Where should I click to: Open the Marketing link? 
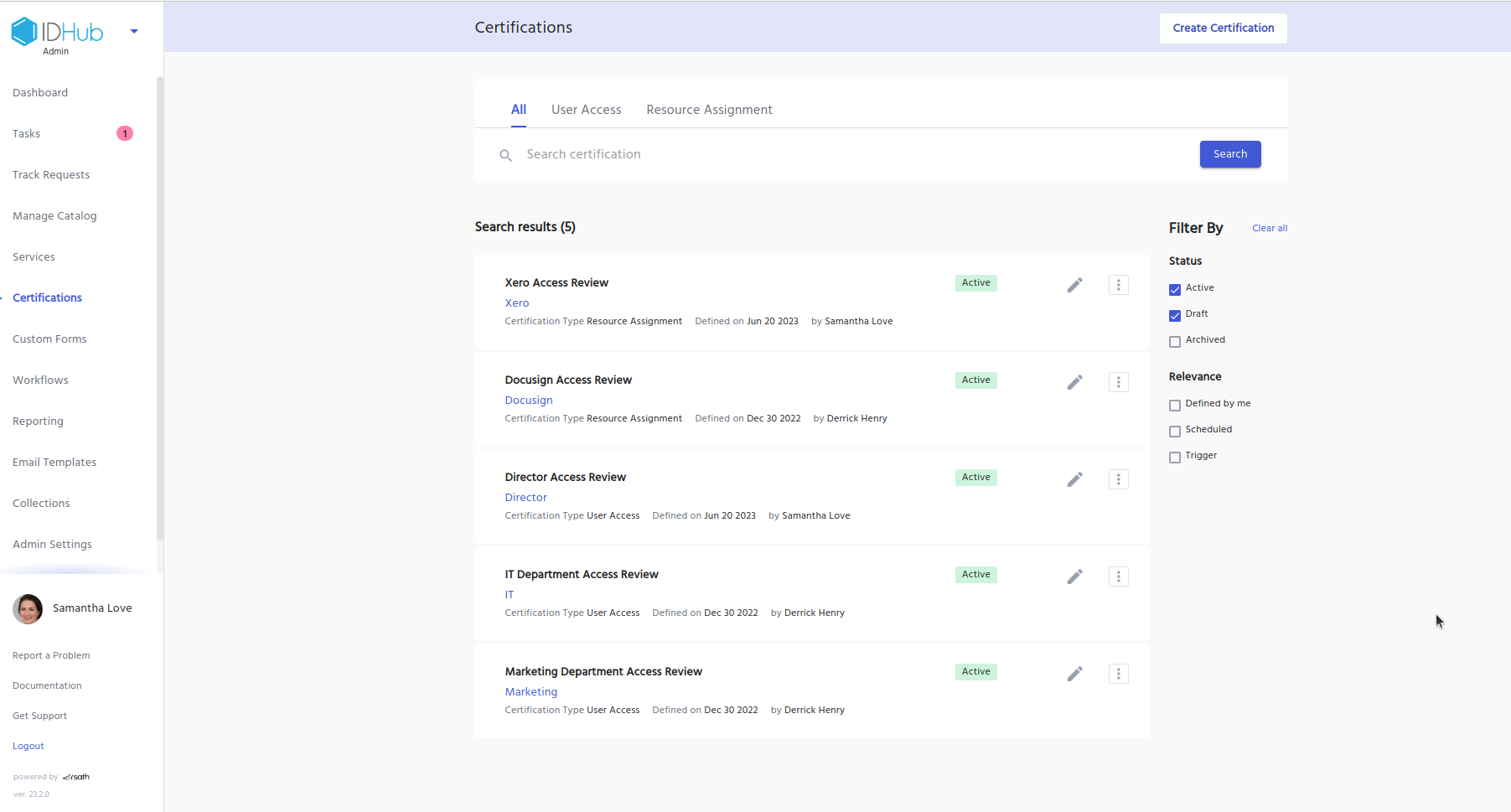(530, 692)
